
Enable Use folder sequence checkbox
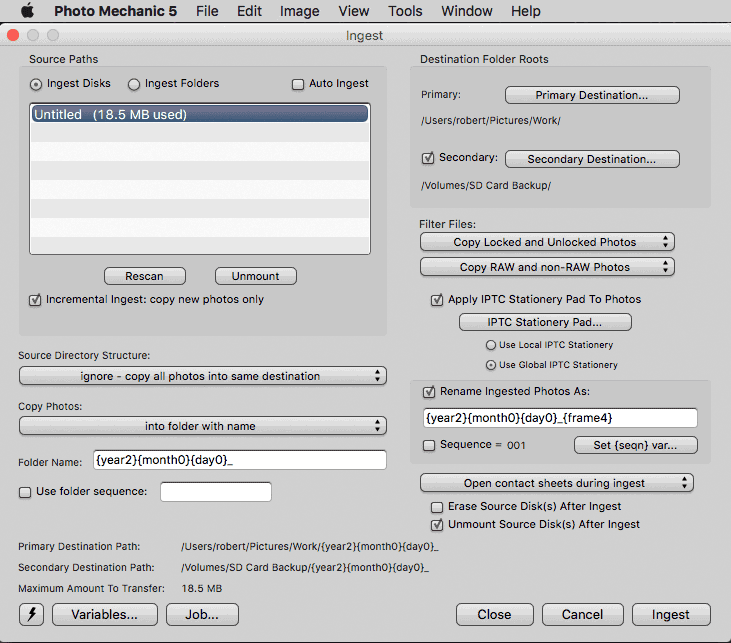pyautogui.click(x=25, y=492)
